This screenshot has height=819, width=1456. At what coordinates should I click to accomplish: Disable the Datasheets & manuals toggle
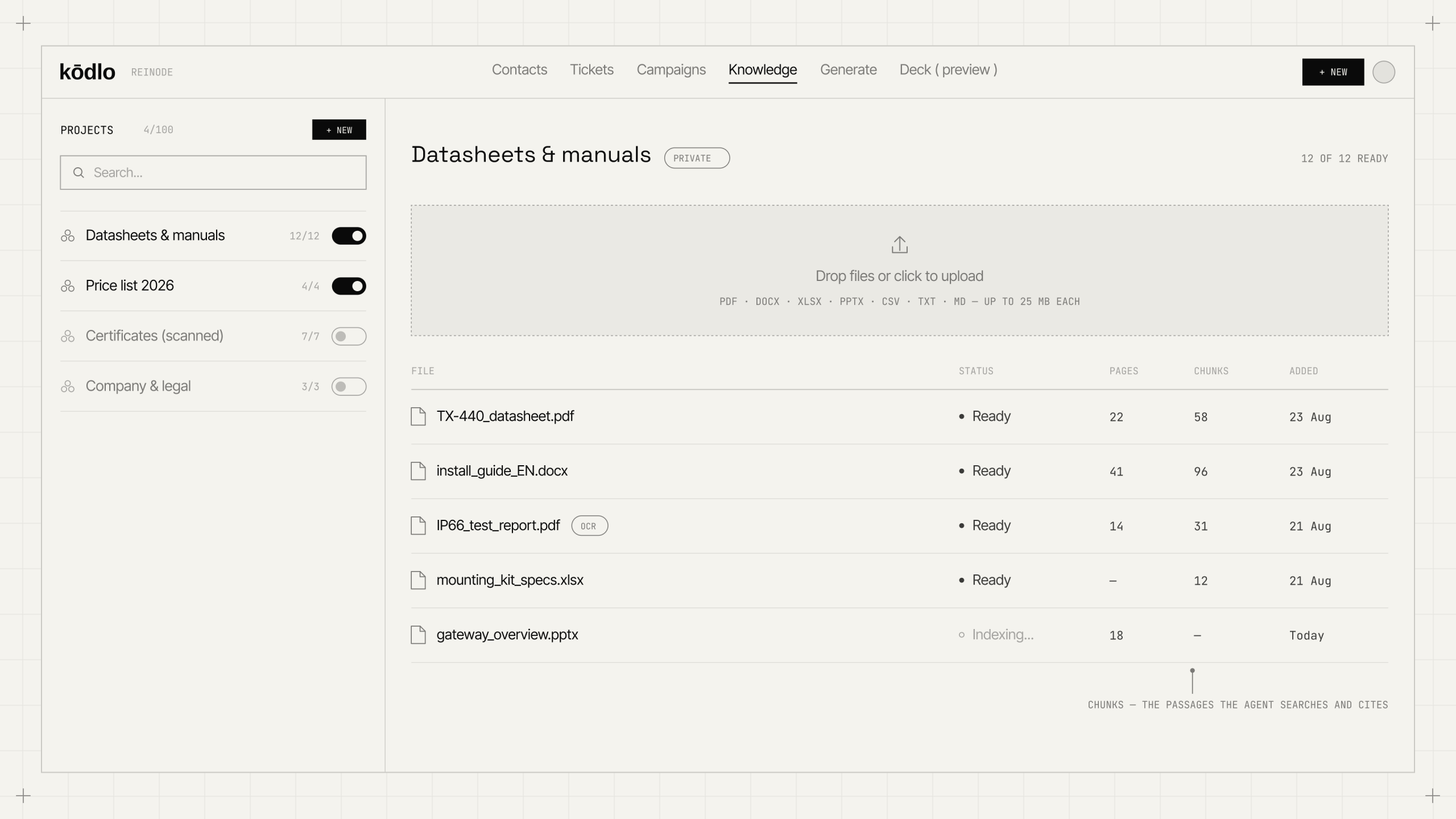pyautogui.click(x=349, y=235)
